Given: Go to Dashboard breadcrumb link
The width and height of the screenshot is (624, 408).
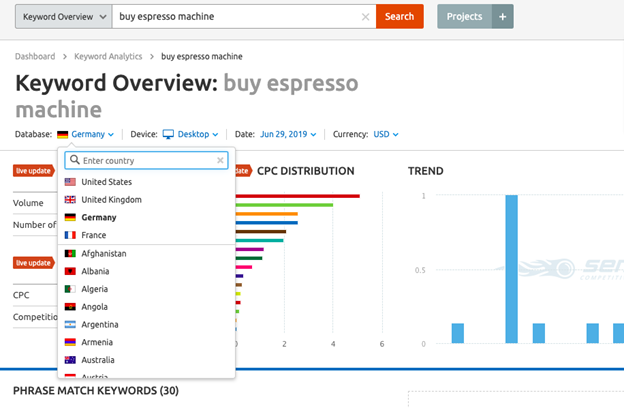Looking at the screenshot, I should point(35,57).
